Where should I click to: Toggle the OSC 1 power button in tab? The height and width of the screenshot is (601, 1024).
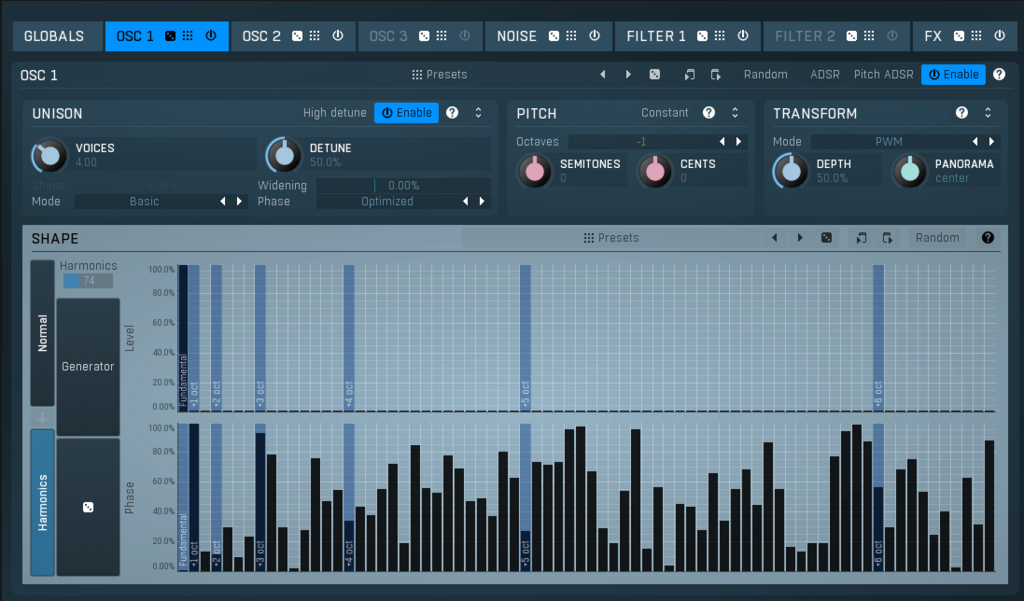210,36
